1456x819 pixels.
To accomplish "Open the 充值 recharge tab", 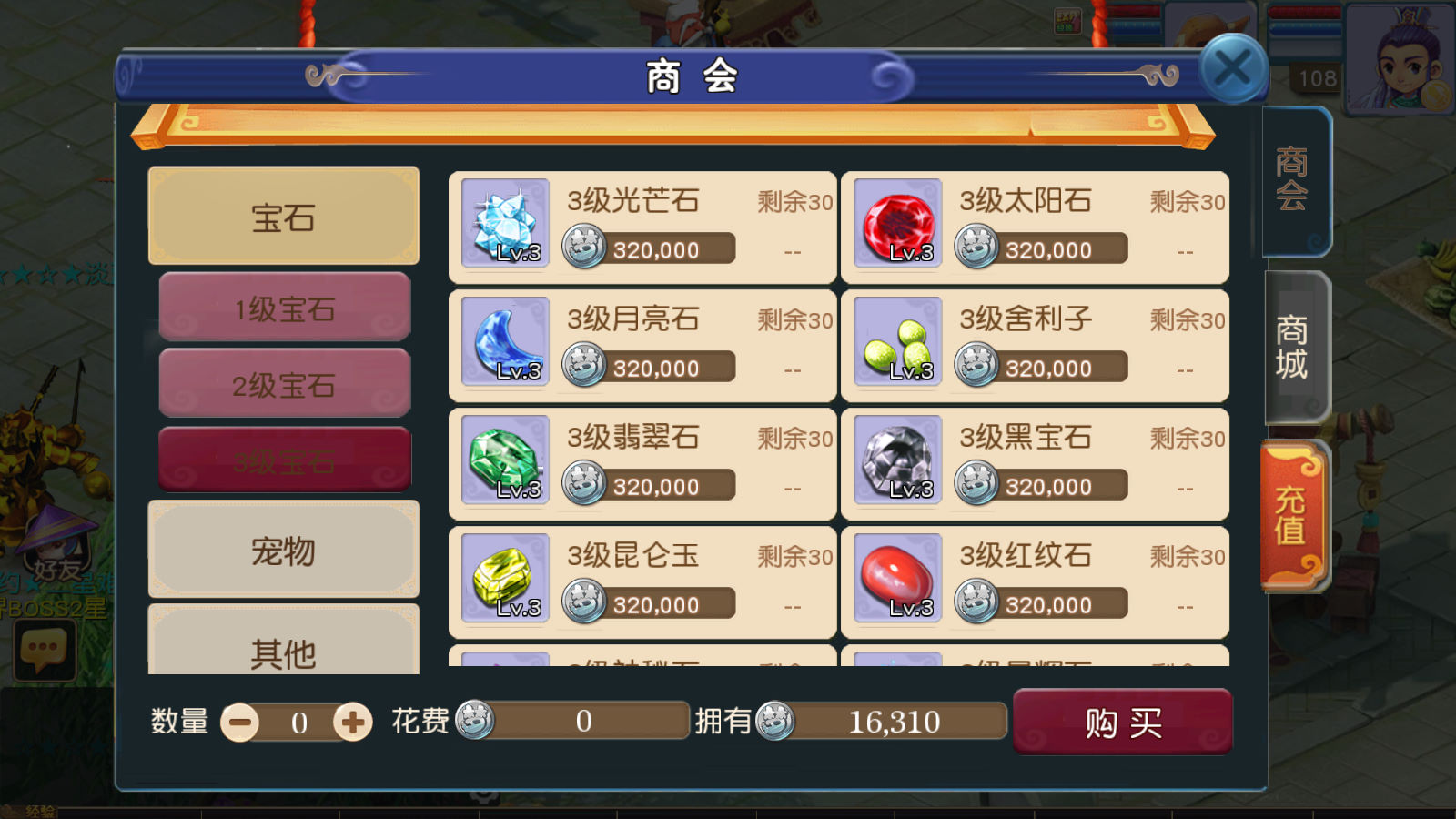I will [1292, 515].
